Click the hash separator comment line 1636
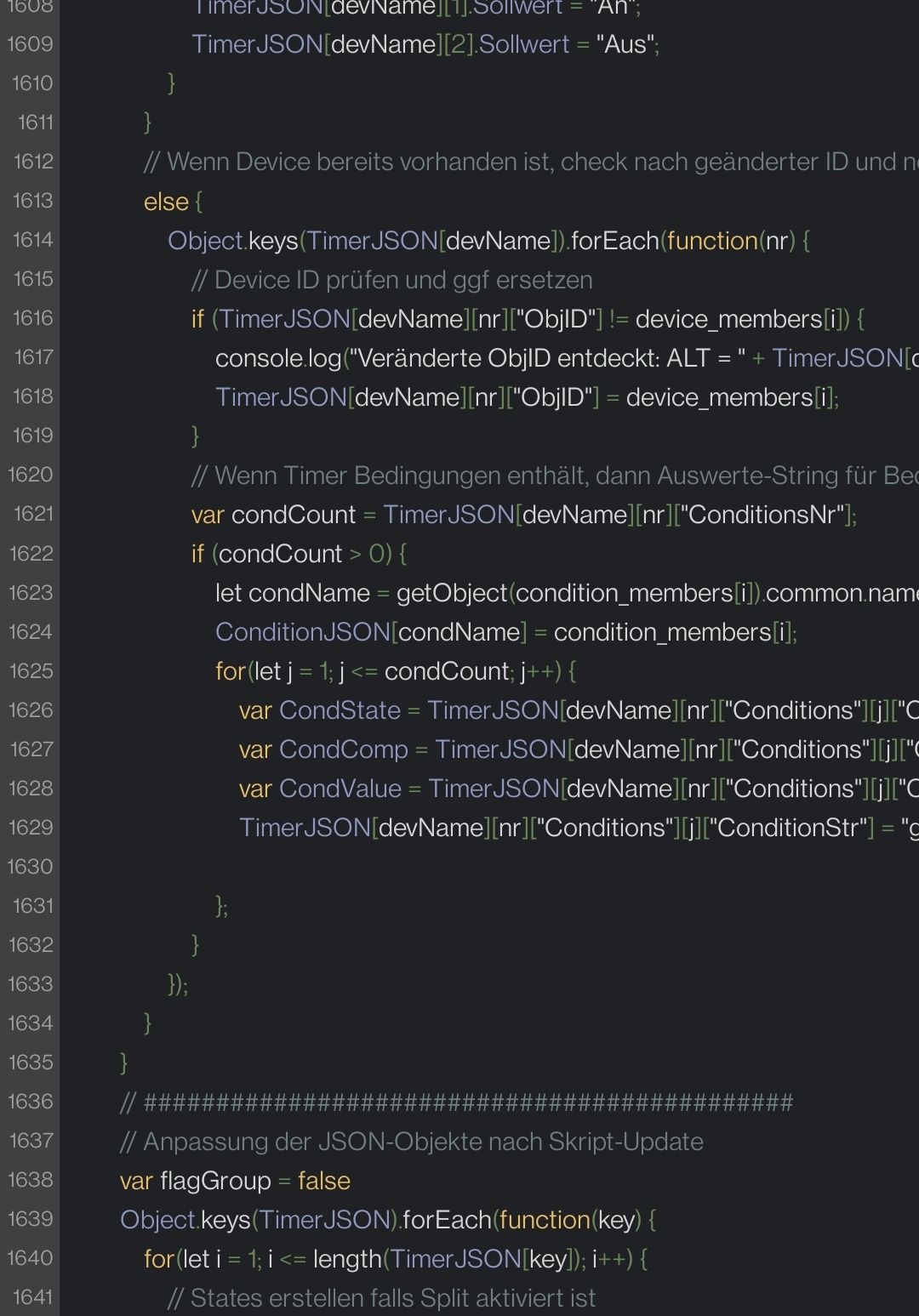919x1316 pixels. point(457,1103)
